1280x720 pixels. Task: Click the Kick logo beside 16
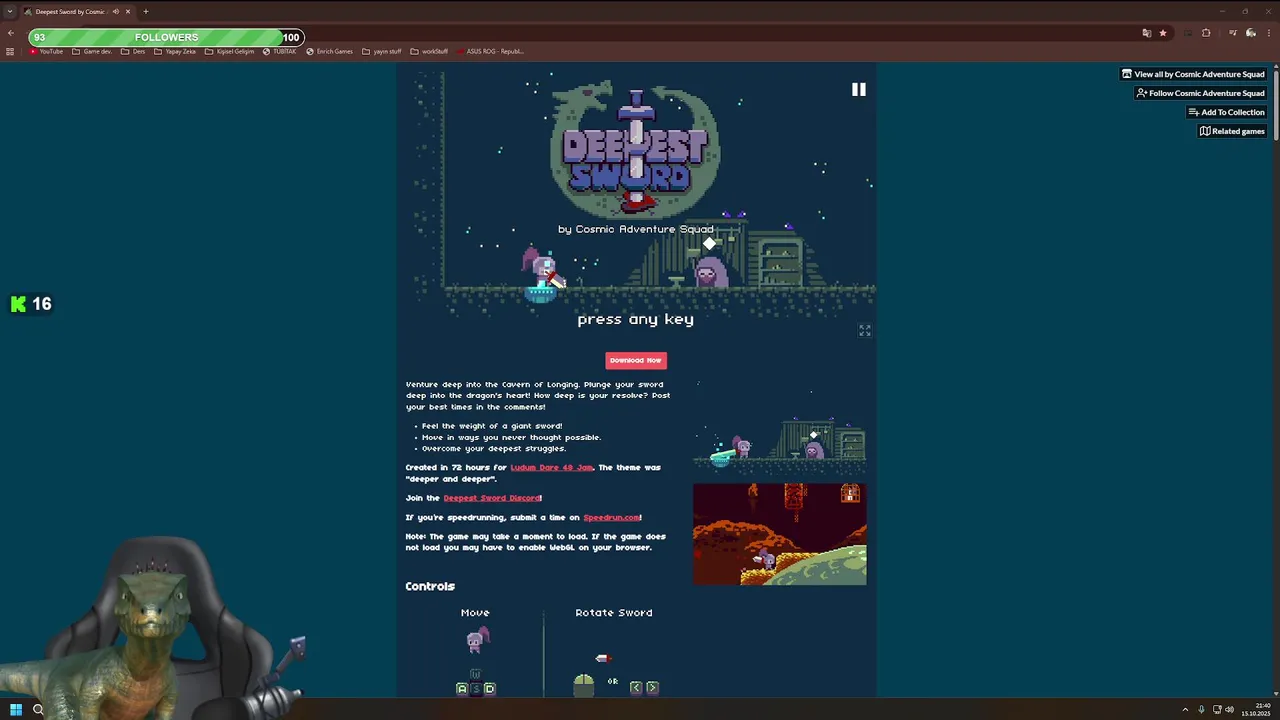coord(18,304)
